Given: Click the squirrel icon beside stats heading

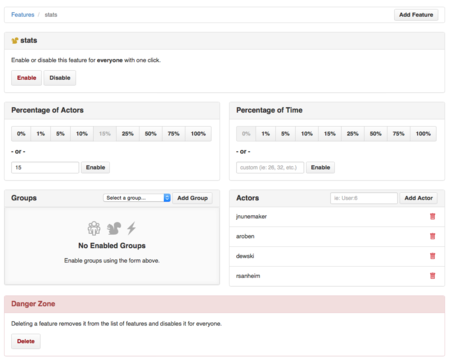Looking at the screenshot, I should [15, 41].
